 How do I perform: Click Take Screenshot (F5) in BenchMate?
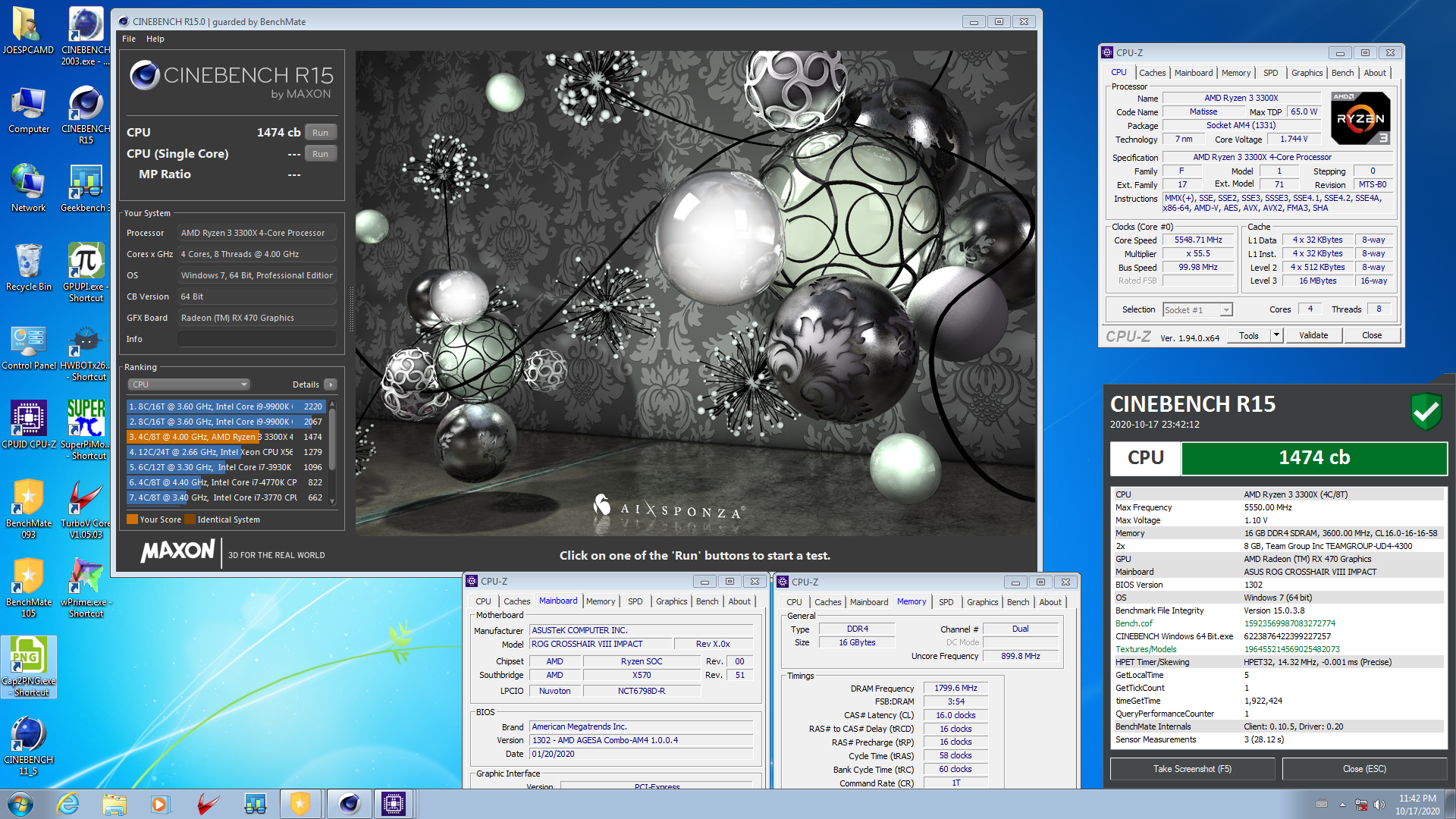(x=1192, y=769)
